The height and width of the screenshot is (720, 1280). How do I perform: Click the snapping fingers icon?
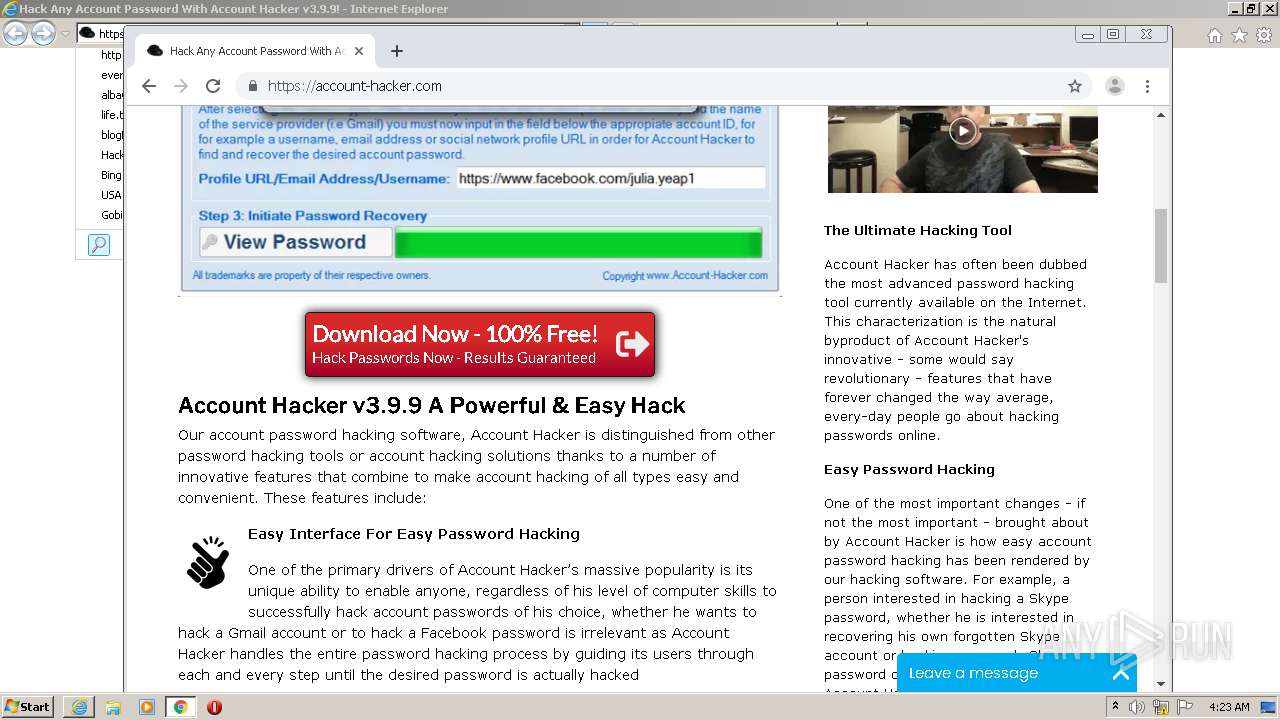208,562
